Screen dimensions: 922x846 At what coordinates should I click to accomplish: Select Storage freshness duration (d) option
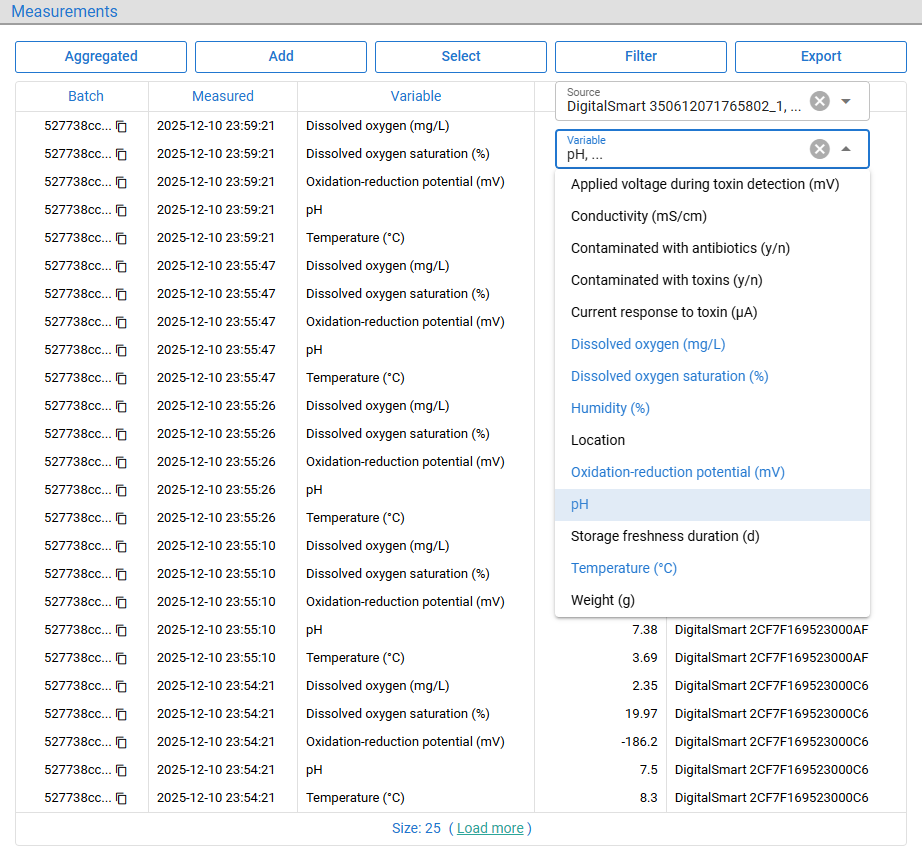(712, 536)
